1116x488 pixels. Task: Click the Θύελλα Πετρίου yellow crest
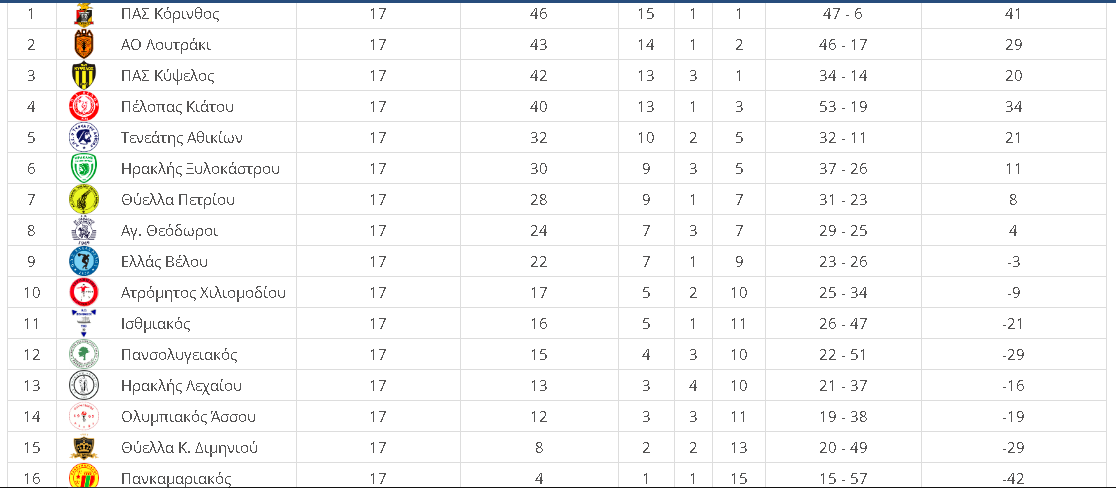(x=84, y=200)
